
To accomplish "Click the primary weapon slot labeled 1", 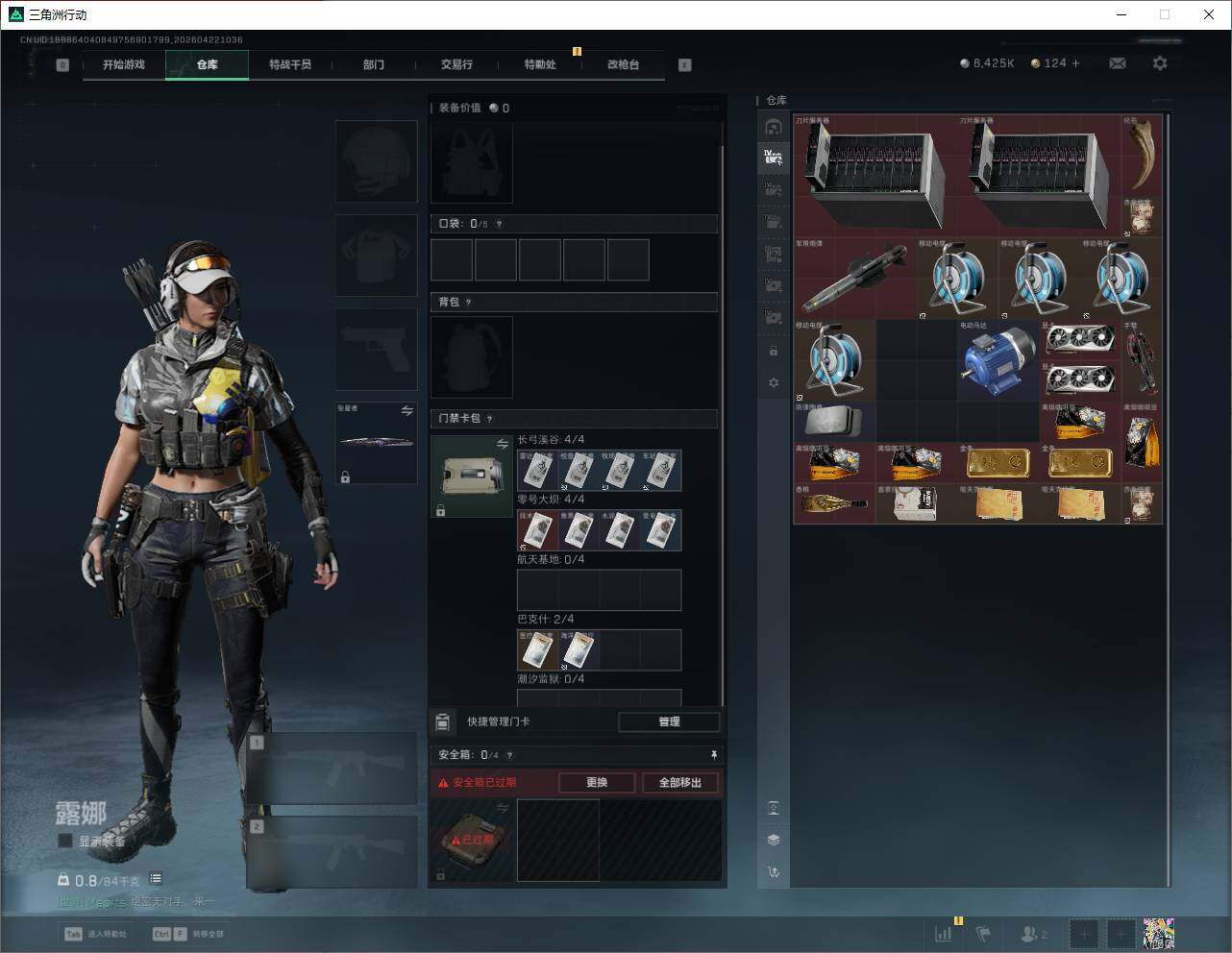I will point(332,769).
